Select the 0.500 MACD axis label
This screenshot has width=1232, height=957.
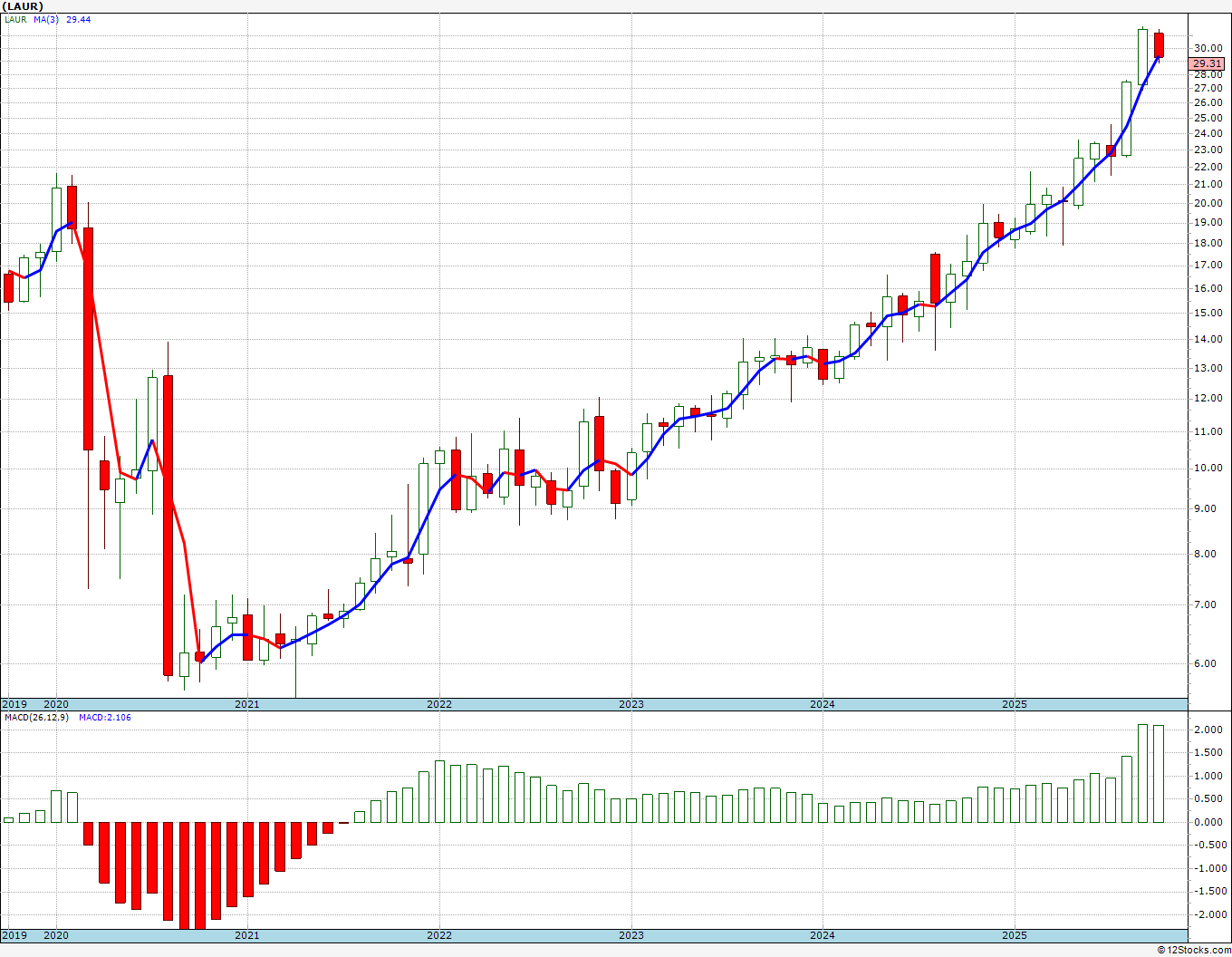tap(1208, 799)
